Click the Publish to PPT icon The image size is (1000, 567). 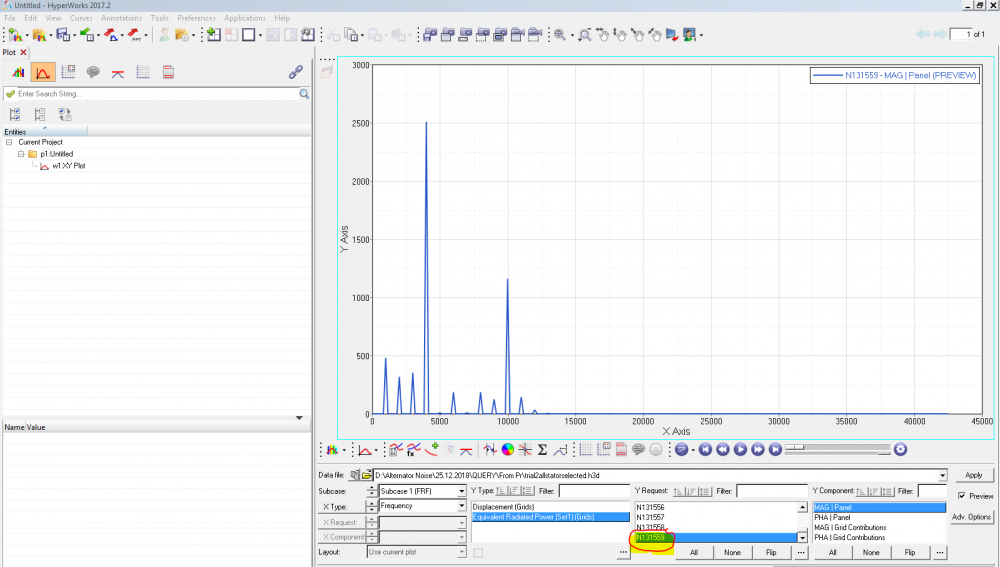pos(134,34)
